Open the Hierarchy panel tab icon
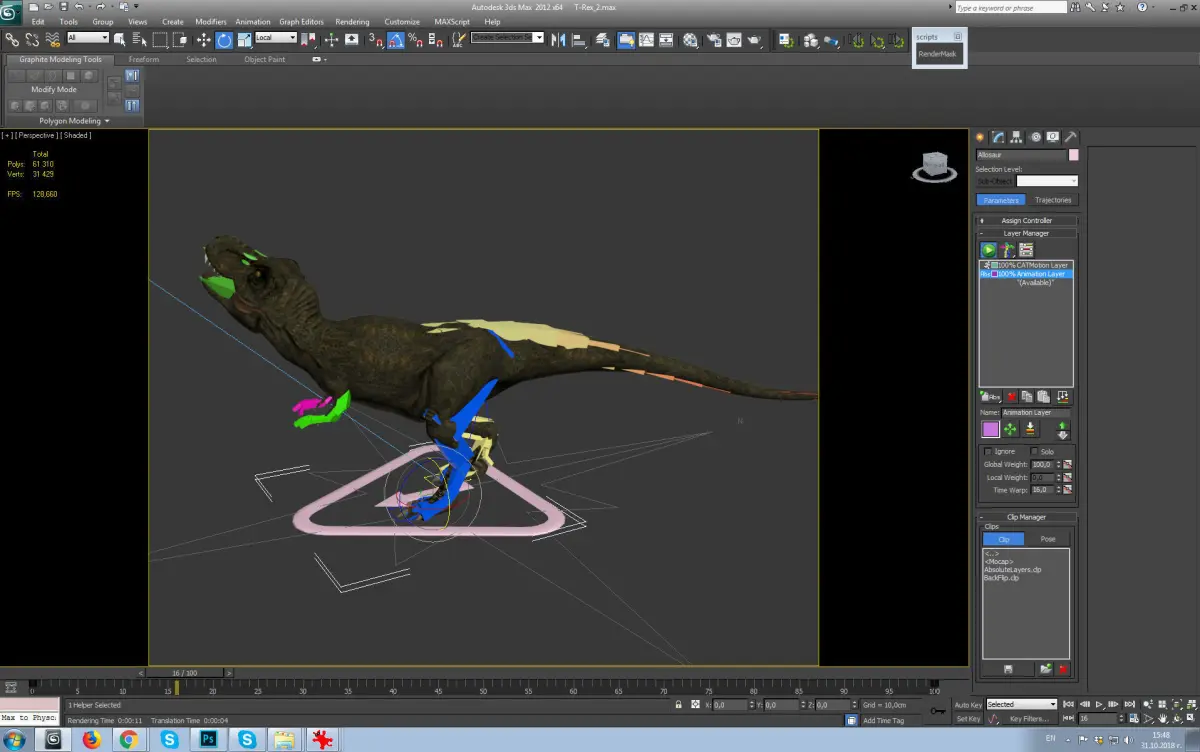The height and width of the screenshot is (752, 1200). [1016, 137]
